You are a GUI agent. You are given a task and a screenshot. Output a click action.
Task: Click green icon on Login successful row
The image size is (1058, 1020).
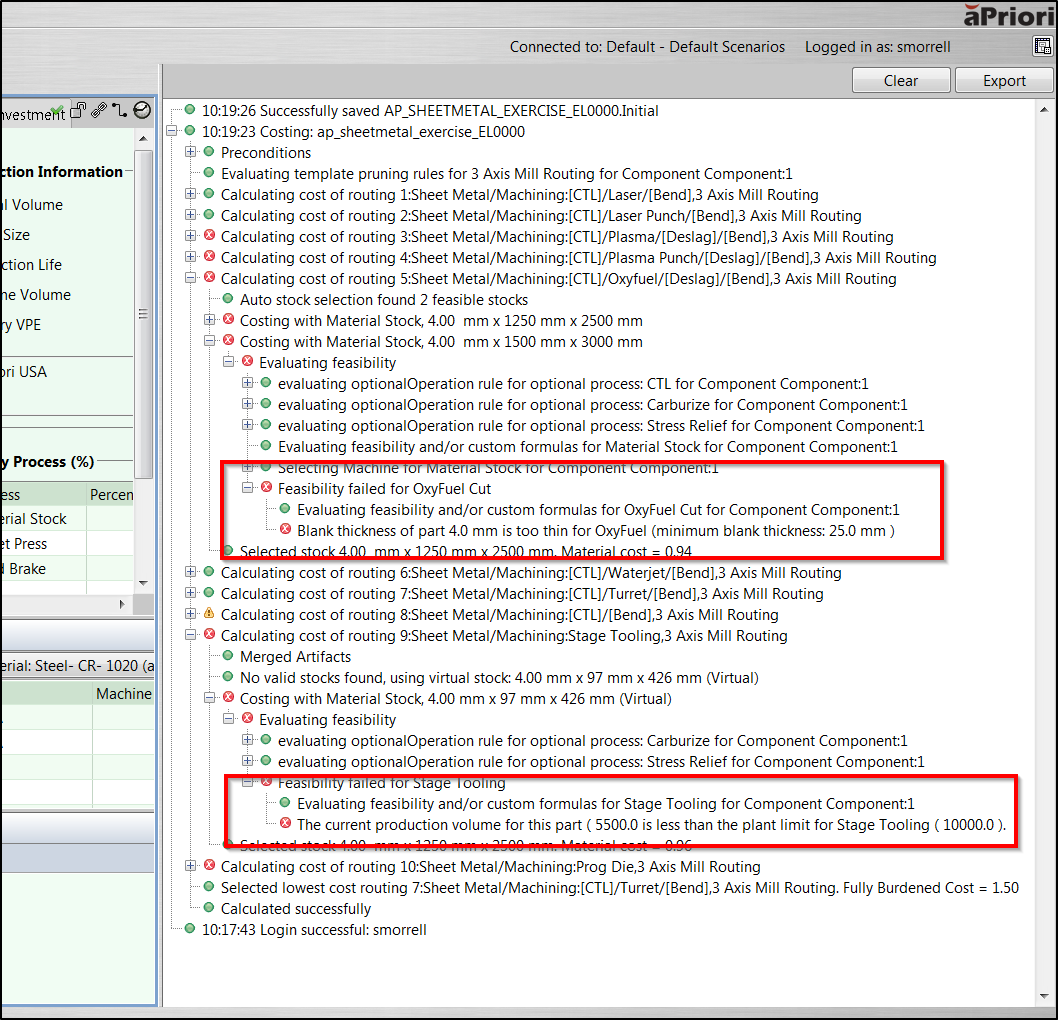pos(190,929)
